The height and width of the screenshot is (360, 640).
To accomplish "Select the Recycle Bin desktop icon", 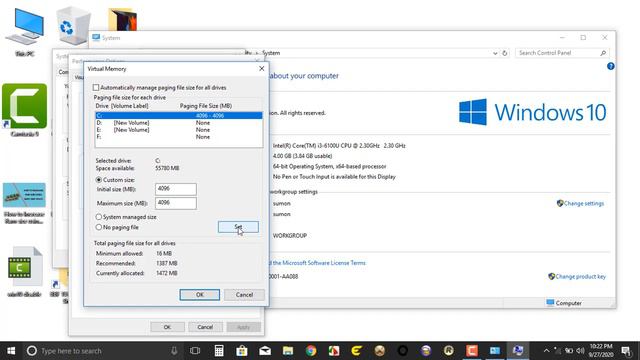I will (x=73, y=25).
